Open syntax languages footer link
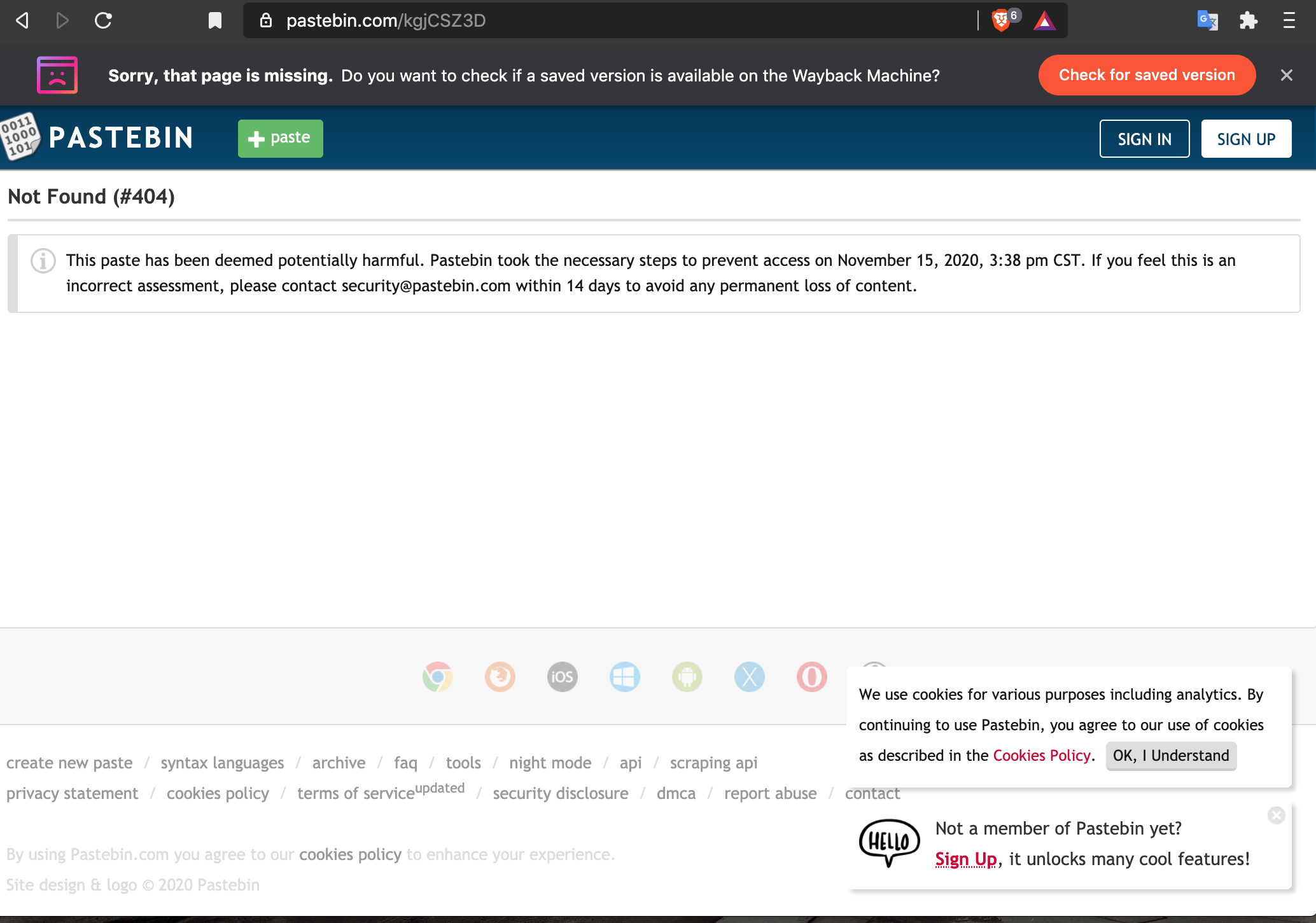Viewport: 1316px width, 923px height. coord(222,763)
